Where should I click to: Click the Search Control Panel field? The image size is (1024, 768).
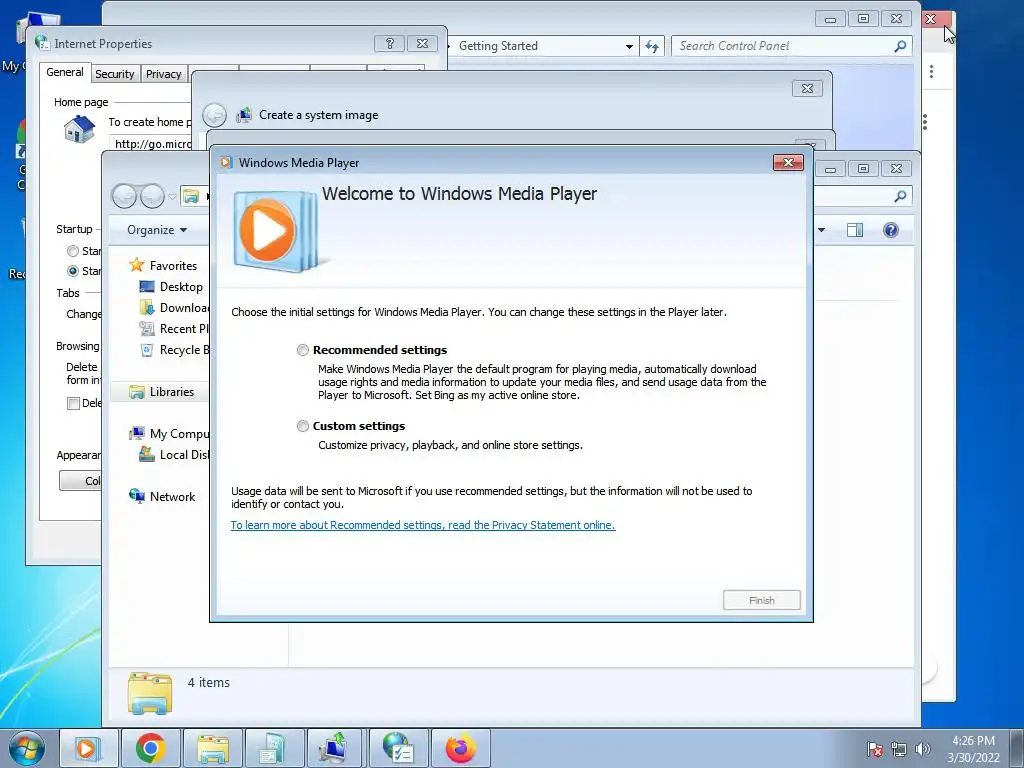782,46
